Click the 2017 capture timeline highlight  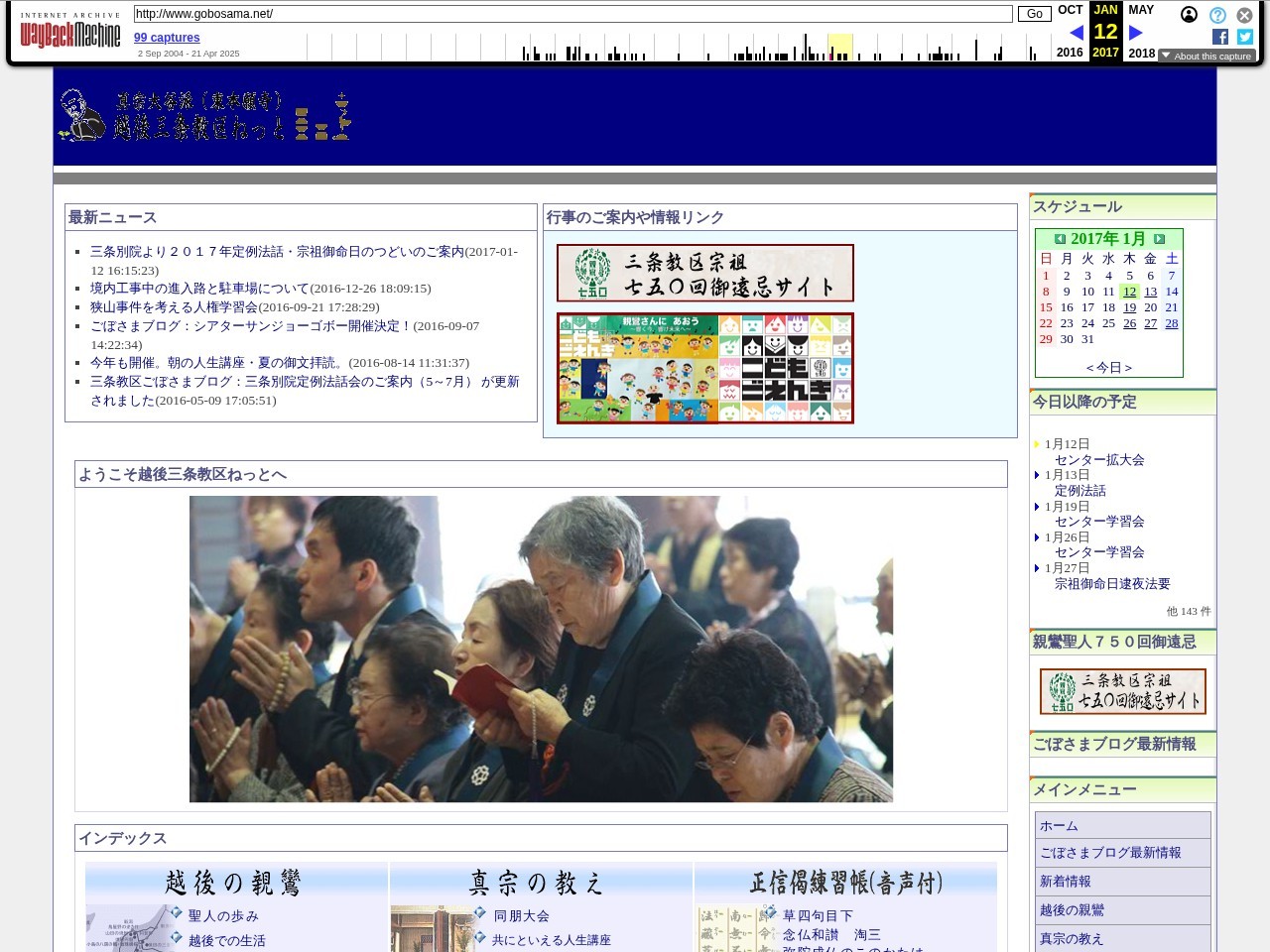coord(839,48)
